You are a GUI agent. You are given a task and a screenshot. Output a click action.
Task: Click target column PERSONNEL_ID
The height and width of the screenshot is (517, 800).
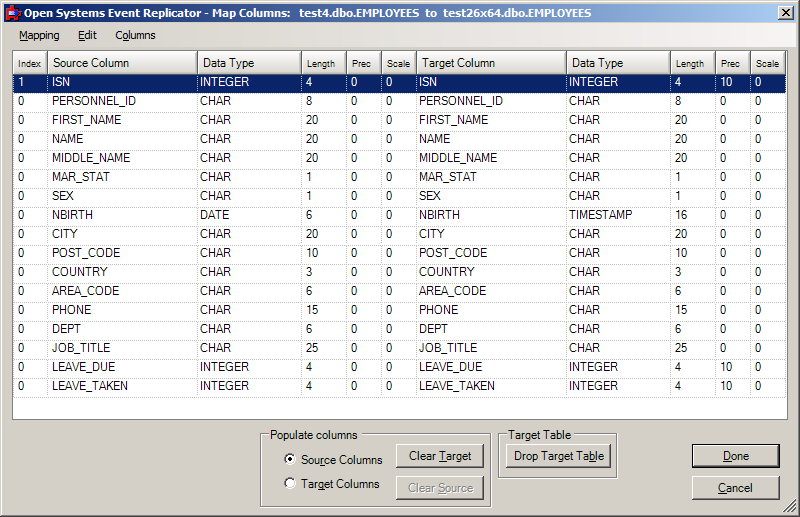(x=461, y=101)
